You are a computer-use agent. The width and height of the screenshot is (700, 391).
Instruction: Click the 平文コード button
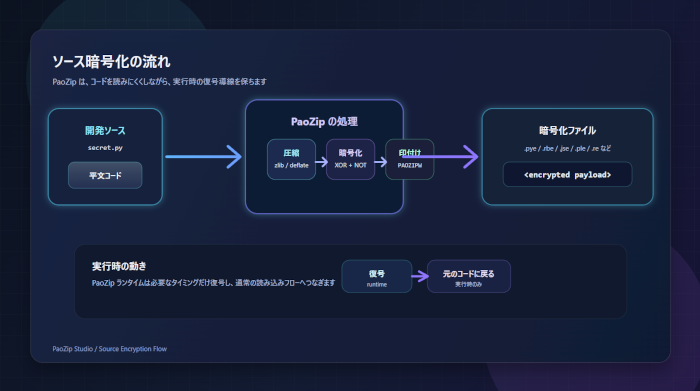point(105,175)
